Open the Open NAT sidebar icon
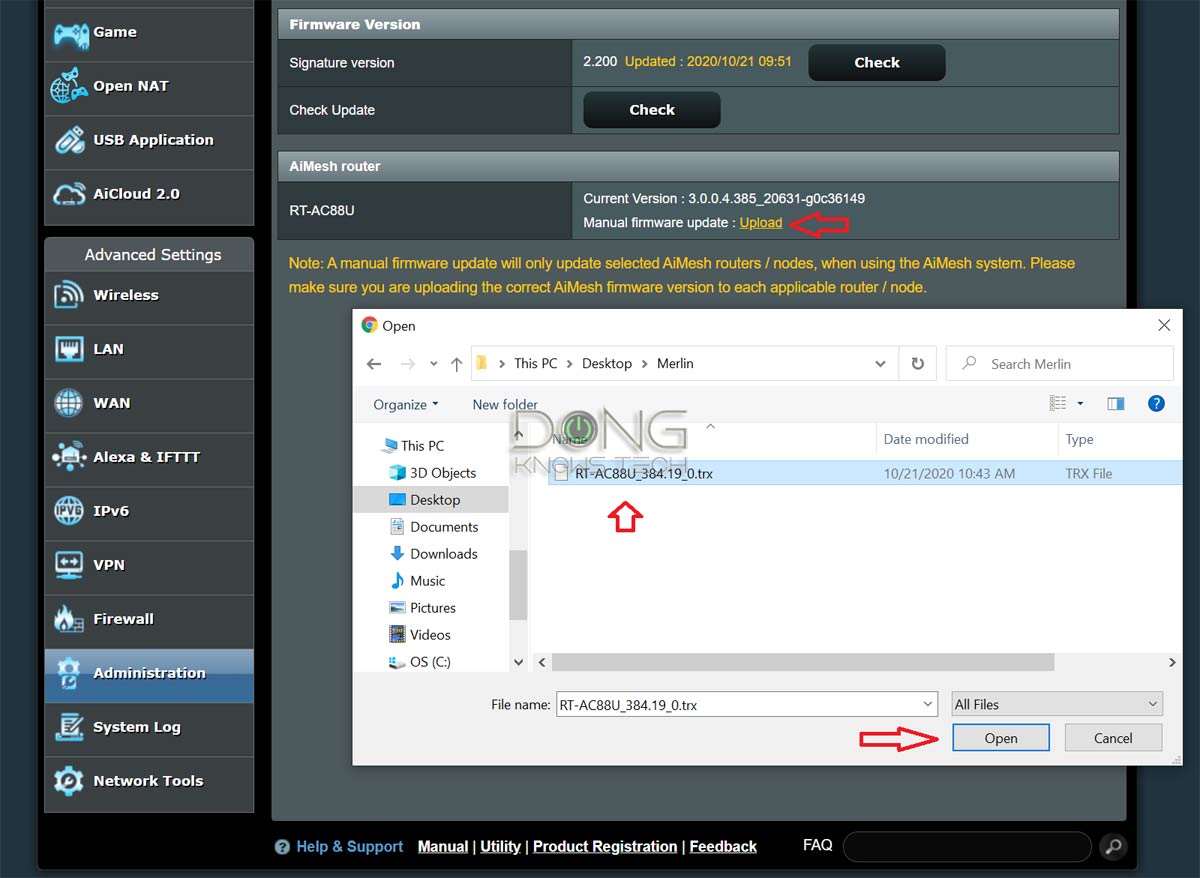Viewport: 1200px width, 878px height. [69, 87]
